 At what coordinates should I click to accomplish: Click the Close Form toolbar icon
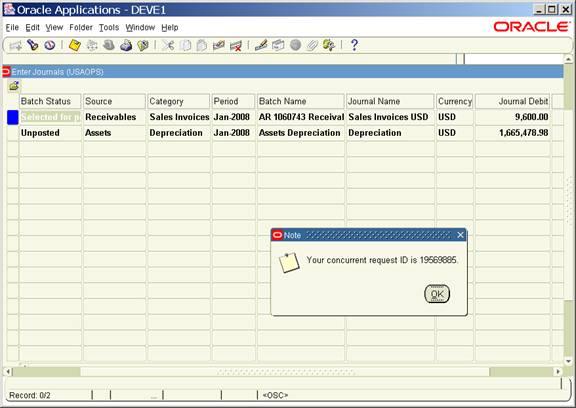coord(143,46)
